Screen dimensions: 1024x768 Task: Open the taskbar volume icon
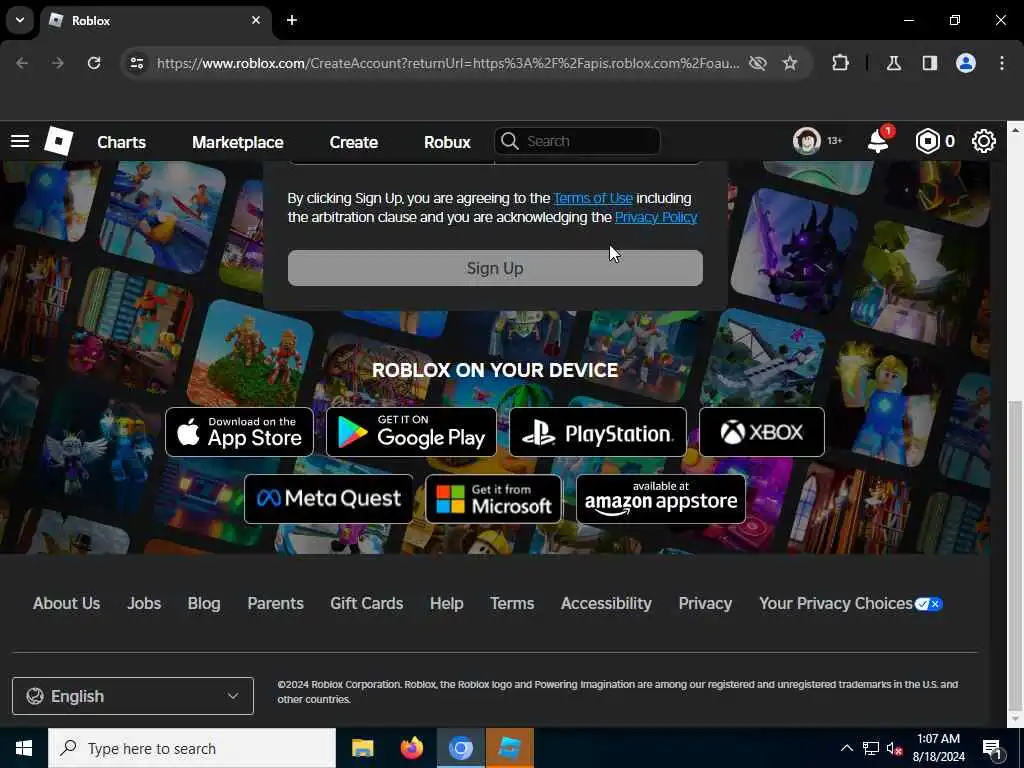pyautogui.click(x=894, y=748)
